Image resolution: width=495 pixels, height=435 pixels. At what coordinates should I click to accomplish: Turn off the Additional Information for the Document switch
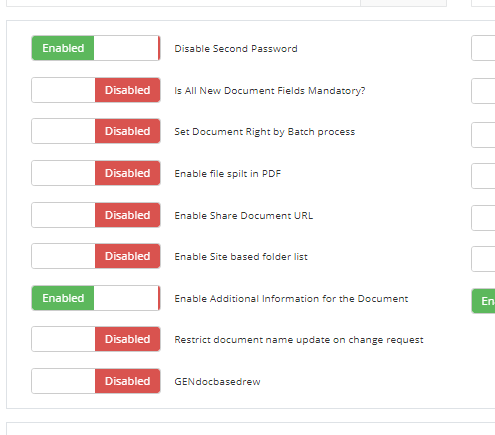[x=96, y=298]
